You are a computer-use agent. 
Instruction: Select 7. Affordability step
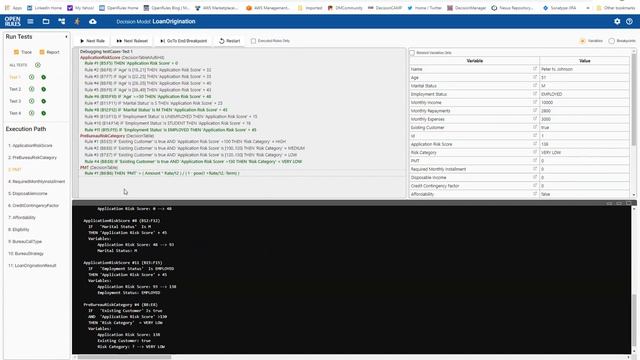[x=22, y=218]
